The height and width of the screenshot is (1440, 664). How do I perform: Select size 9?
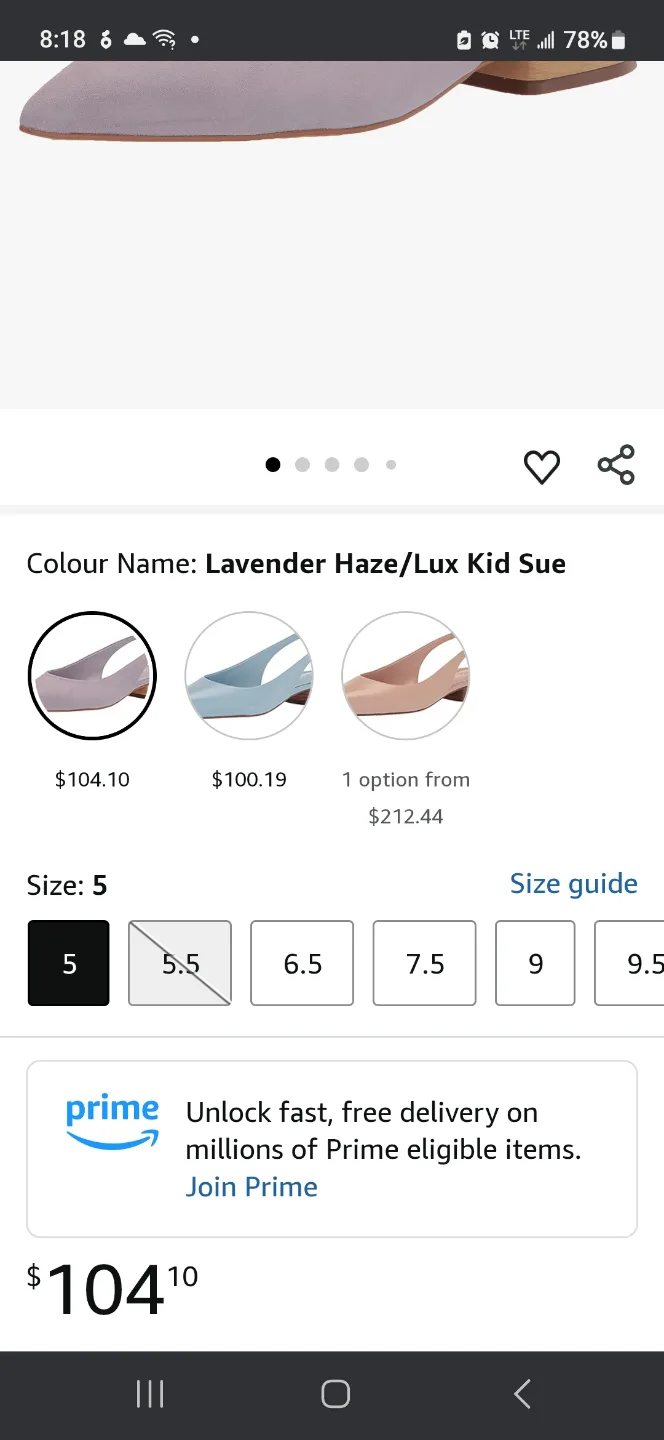[x=535, y=963]
